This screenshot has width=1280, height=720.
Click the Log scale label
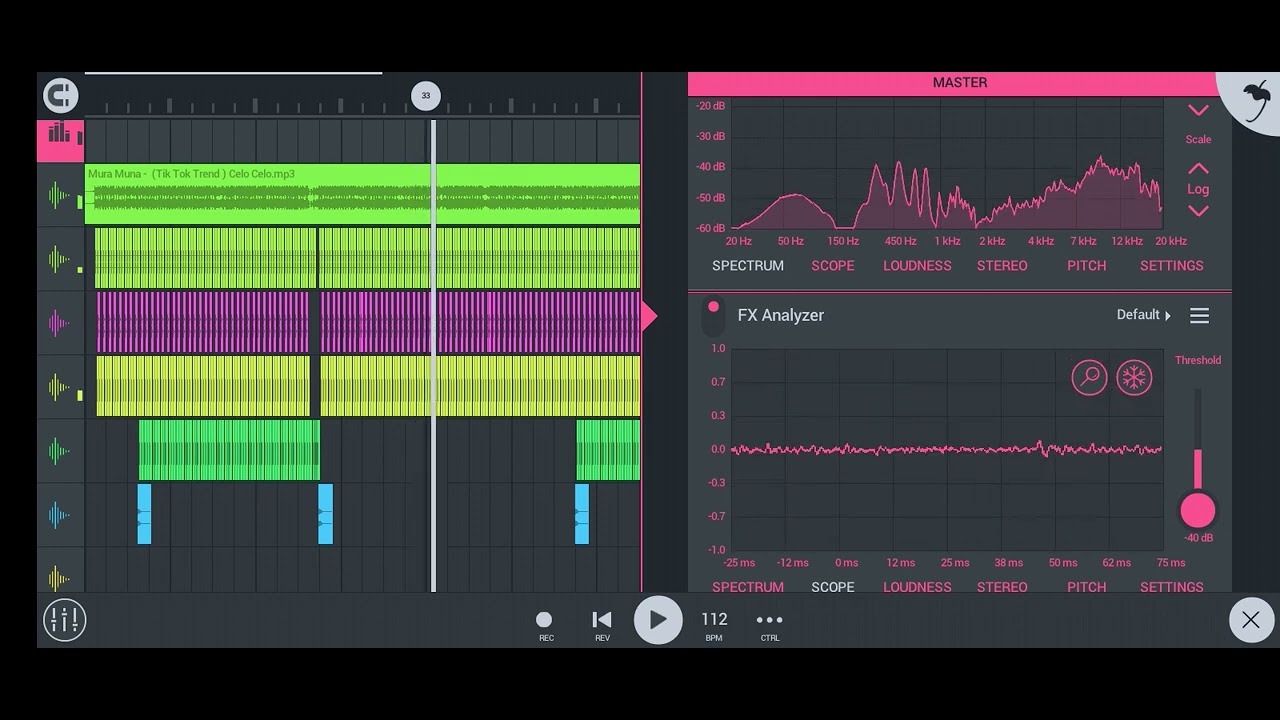[1198, 189]
